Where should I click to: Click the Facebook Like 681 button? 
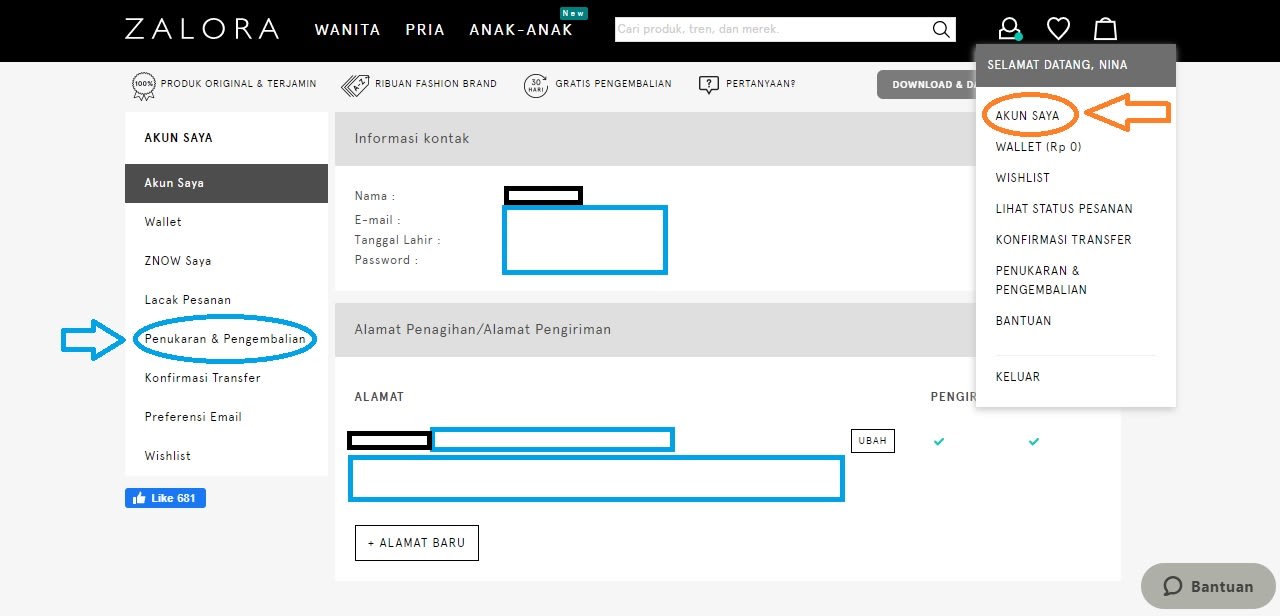tap(165, 498)
